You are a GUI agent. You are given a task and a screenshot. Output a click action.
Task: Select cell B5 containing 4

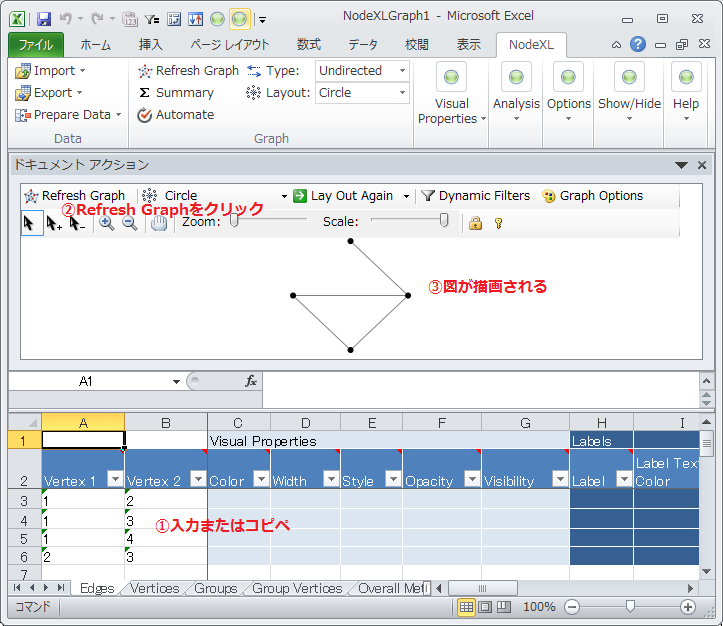tap(166, 538)
